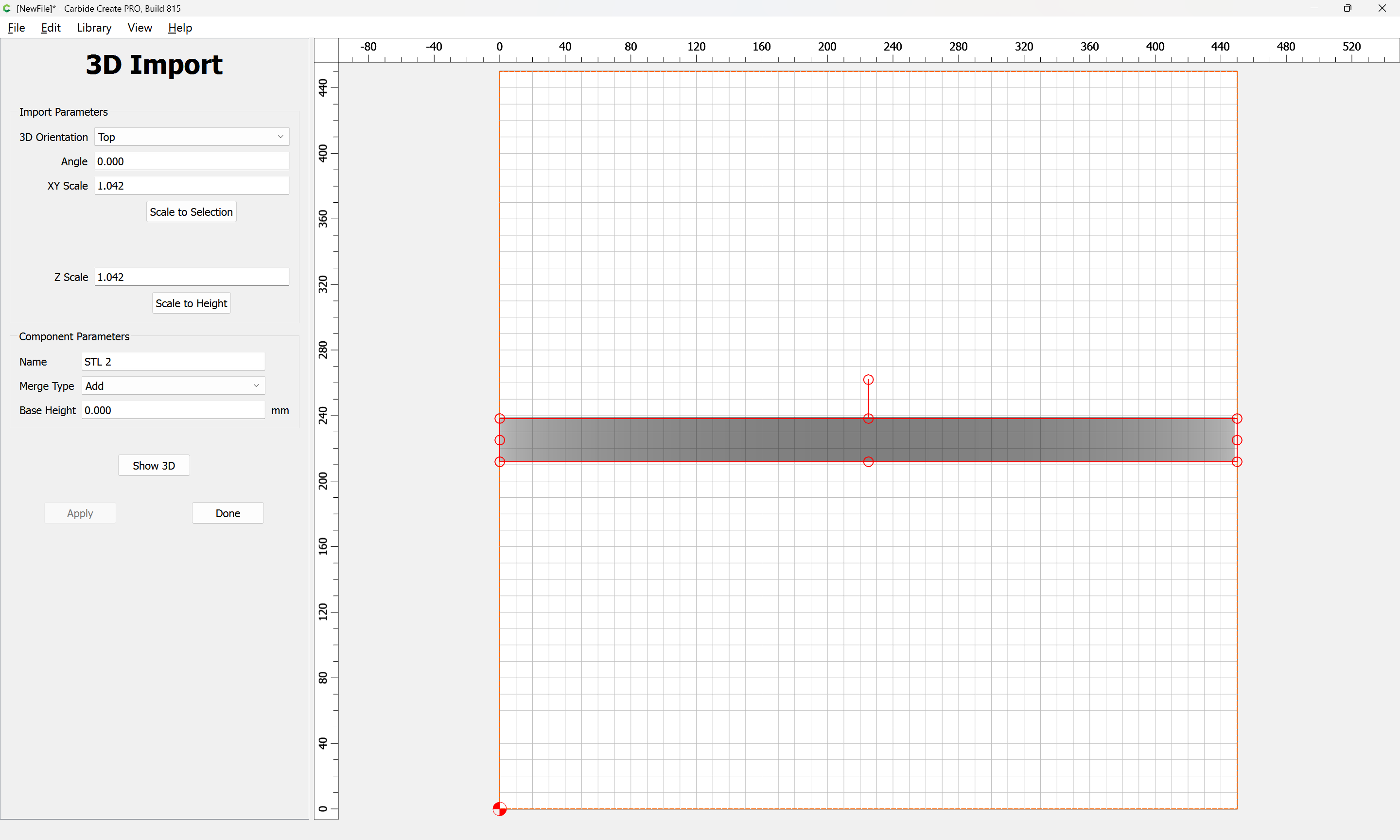Click the Done button
1400x840 pixels.
227,513
